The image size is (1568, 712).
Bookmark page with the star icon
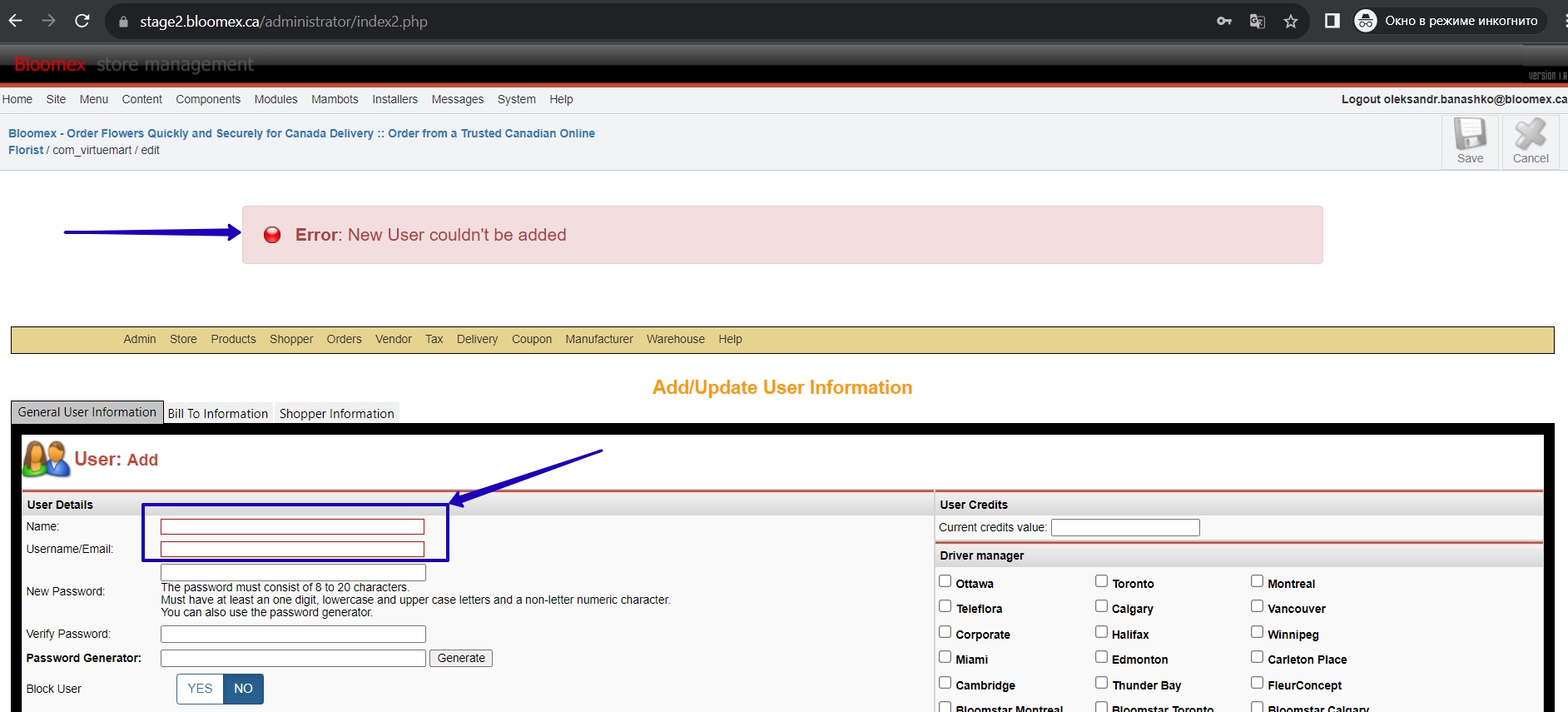pyautogui.click(x=1291, y=22)
